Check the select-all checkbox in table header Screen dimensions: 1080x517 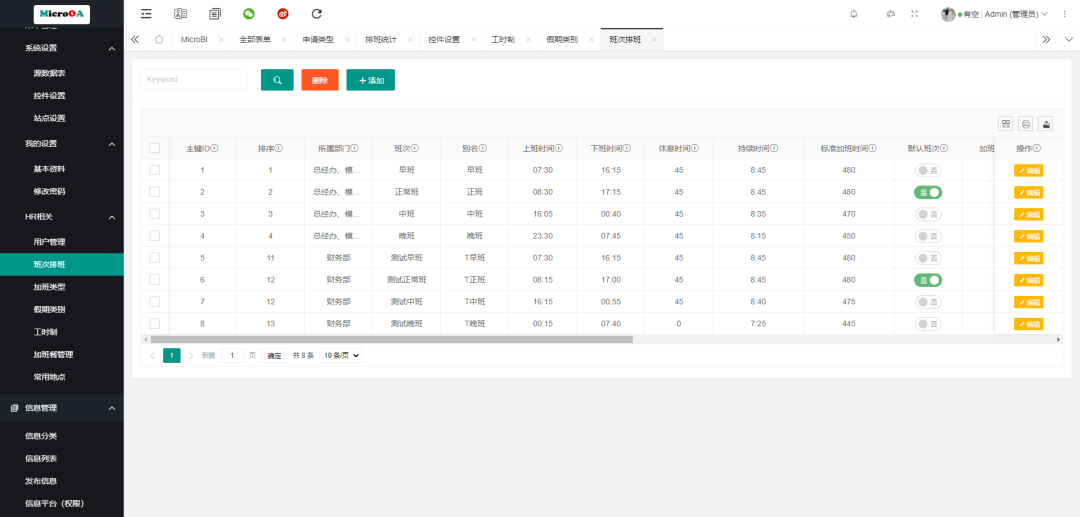tap(155, 148)
